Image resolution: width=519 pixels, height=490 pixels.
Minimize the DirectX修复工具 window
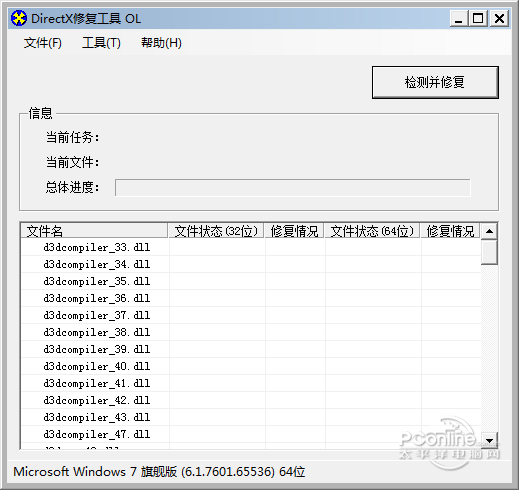458,18
